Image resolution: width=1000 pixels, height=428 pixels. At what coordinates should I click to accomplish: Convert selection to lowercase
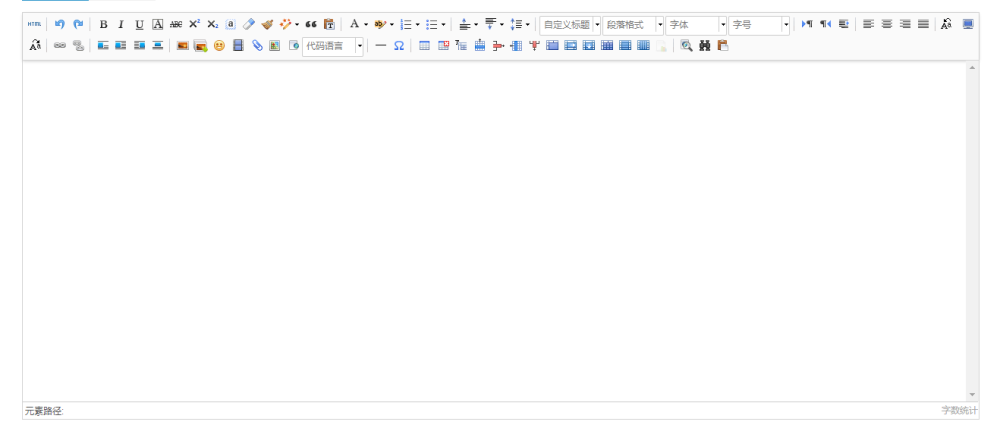pyautogui.click(x=34, y=46)
